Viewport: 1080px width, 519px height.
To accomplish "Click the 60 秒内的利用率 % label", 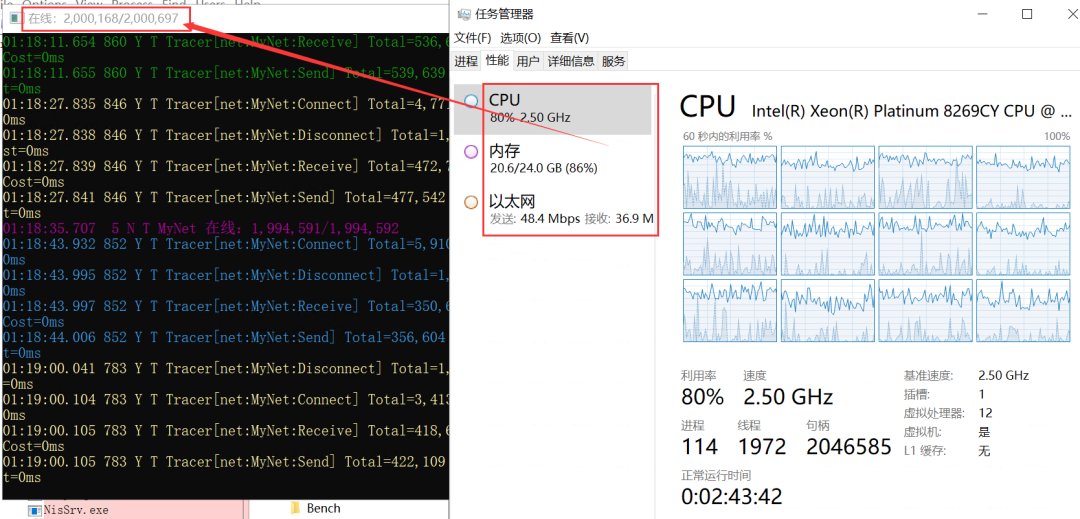I will point(727,136).
